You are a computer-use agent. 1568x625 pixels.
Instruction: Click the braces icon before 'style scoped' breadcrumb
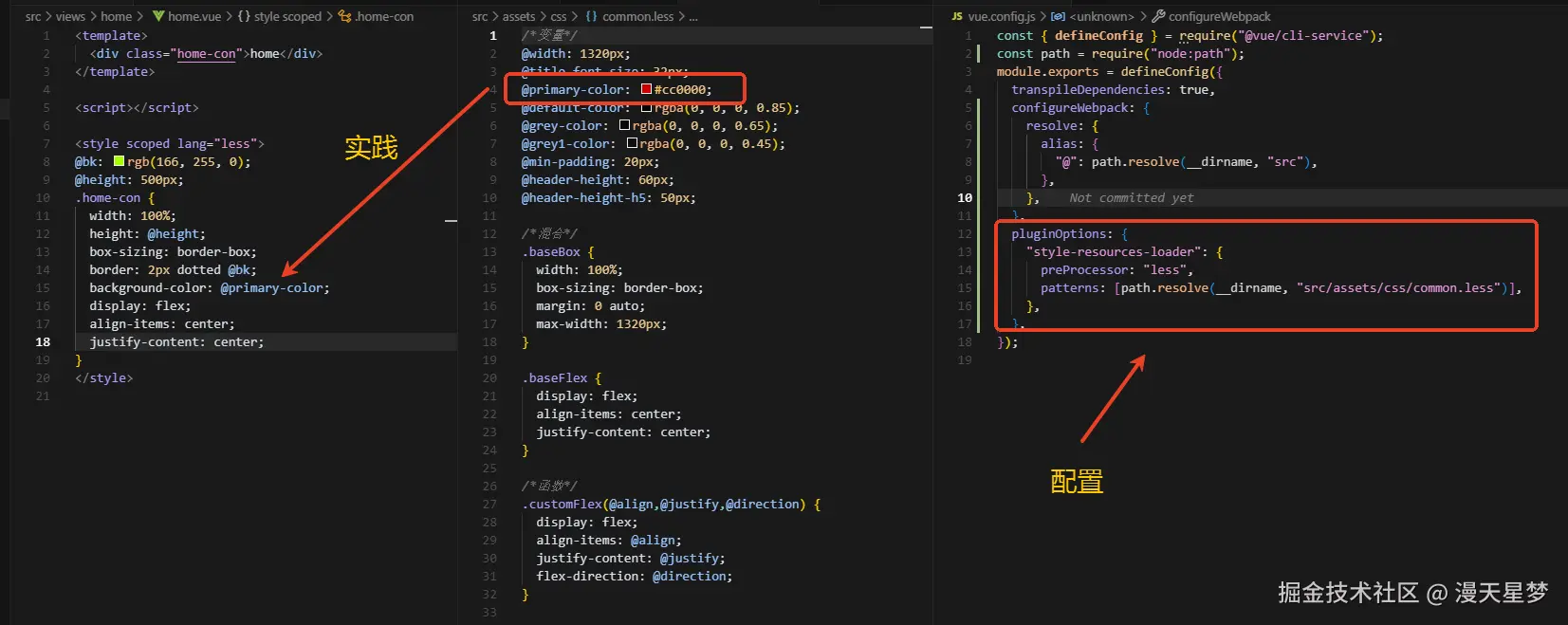click(x=244, y=16)
